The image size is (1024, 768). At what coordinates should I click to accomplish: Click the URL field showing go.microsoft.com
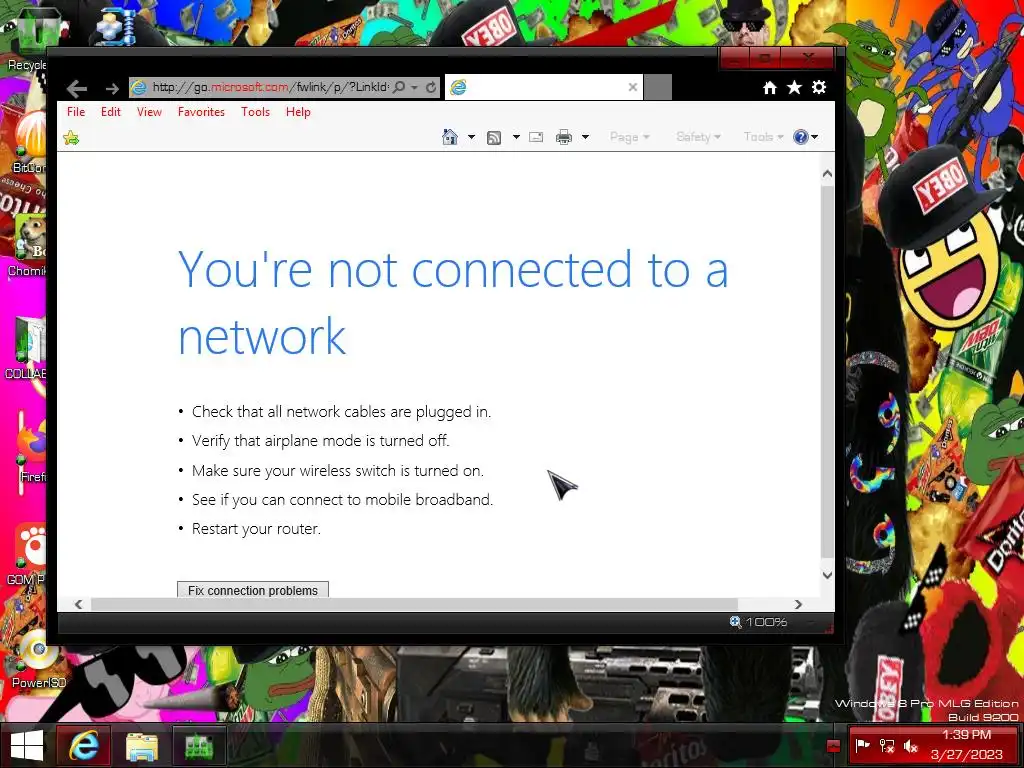[270, 87]
